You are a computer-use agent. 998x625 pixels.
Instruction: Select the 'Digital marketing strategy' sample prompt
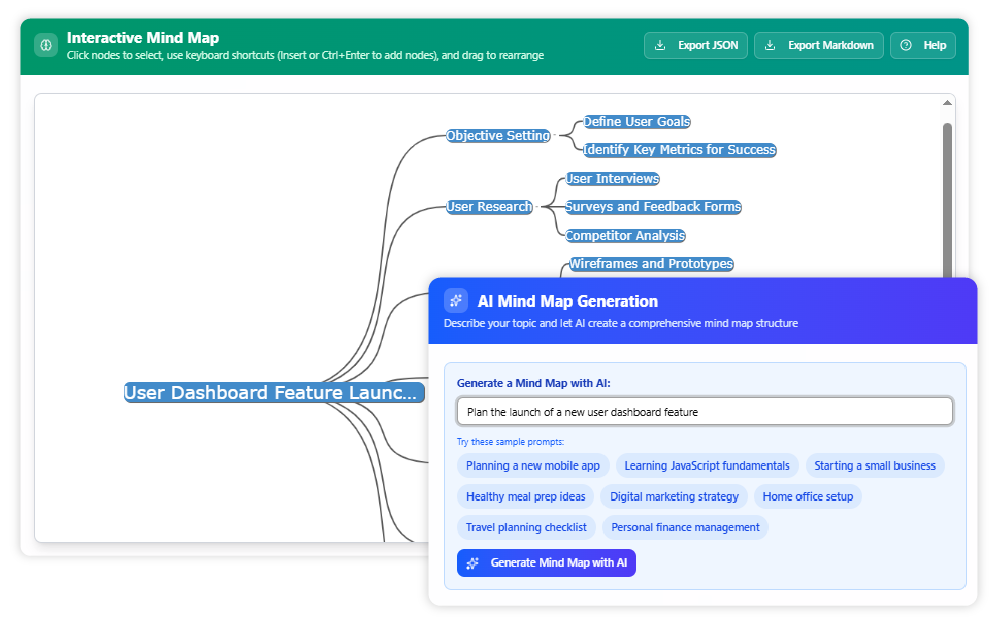[x=674, y=497]
